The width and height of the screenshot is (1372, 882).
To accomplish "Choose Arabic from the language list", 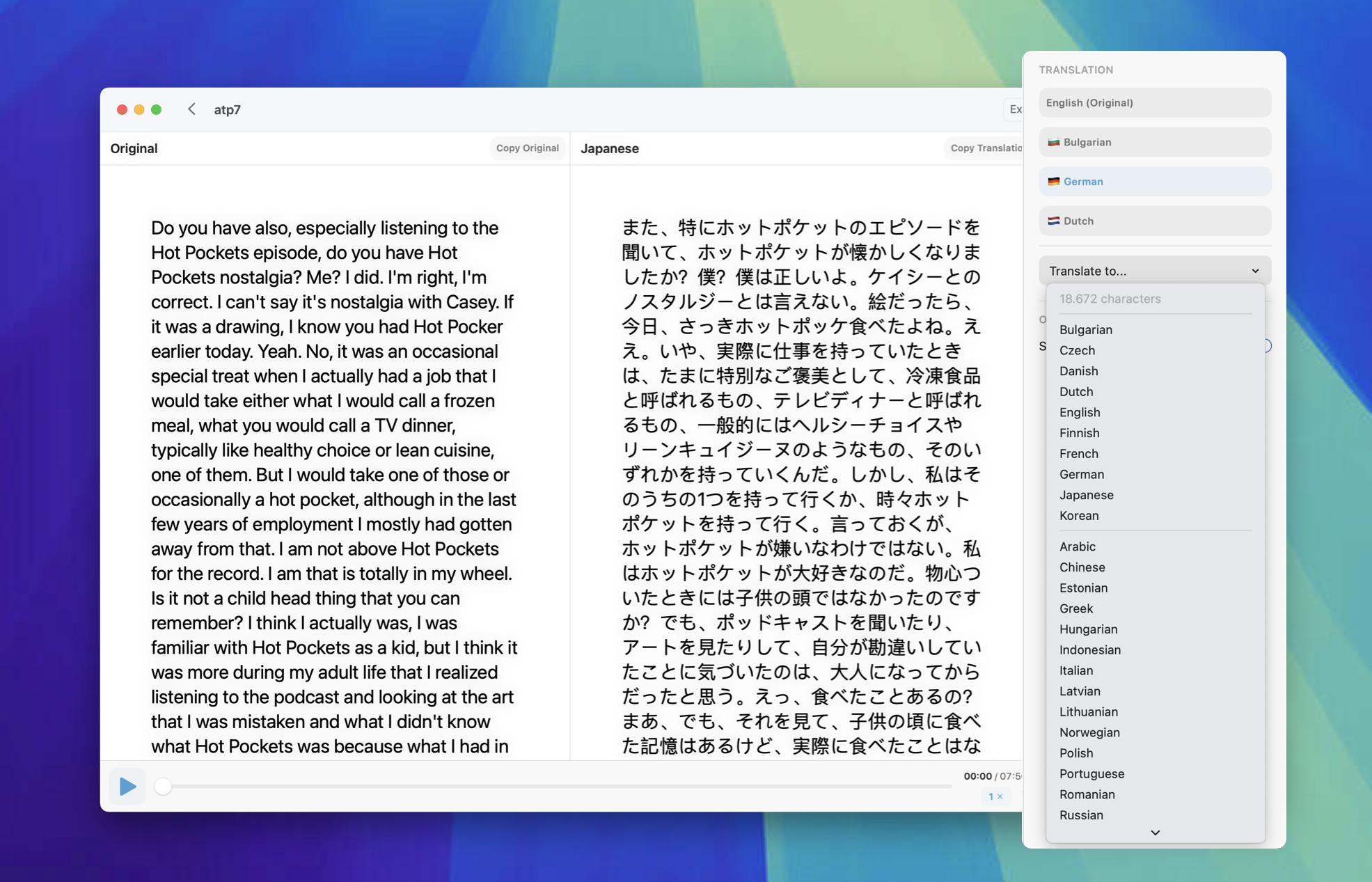I will click(1155, 546).
